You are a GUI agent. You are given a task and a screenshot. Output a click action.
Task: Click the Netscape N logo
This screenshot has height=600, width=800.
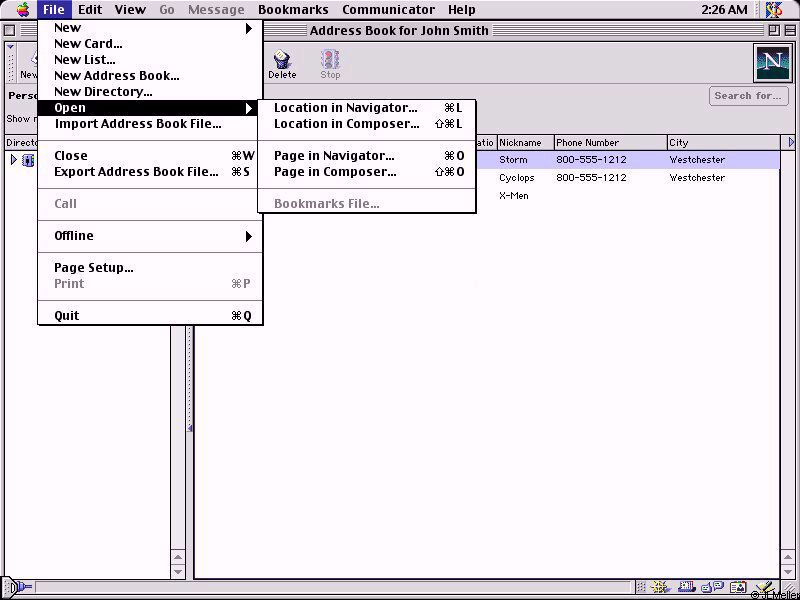tap(771, 63)
